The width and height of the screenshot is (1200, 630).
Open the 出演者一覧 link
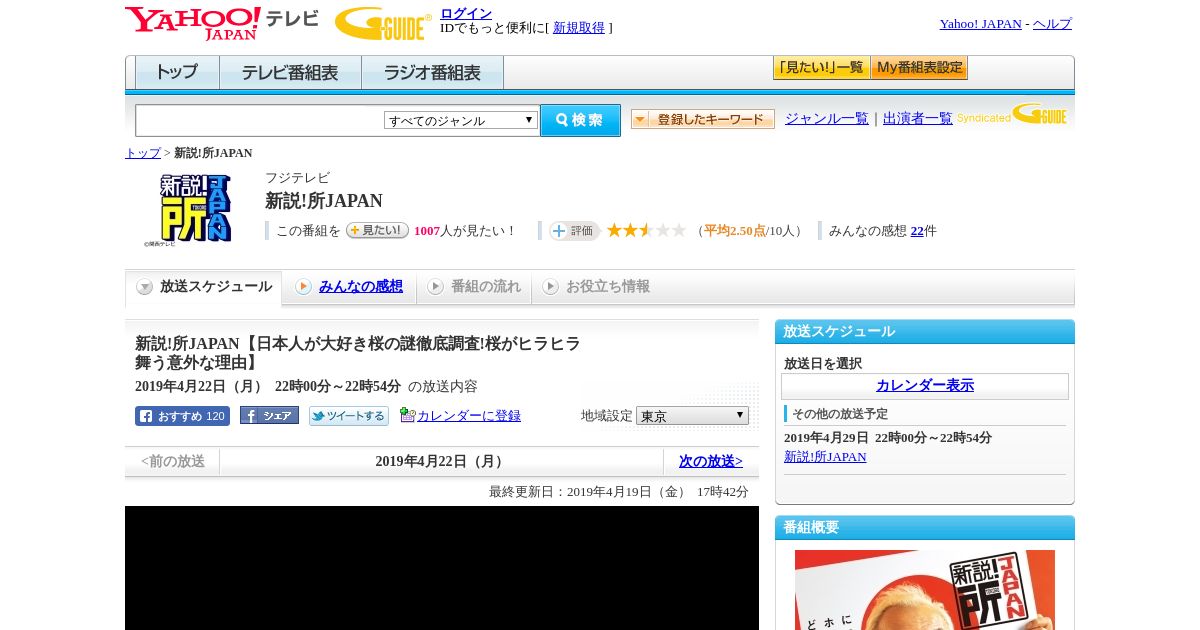pyautogui.click(x=917, y=118)
